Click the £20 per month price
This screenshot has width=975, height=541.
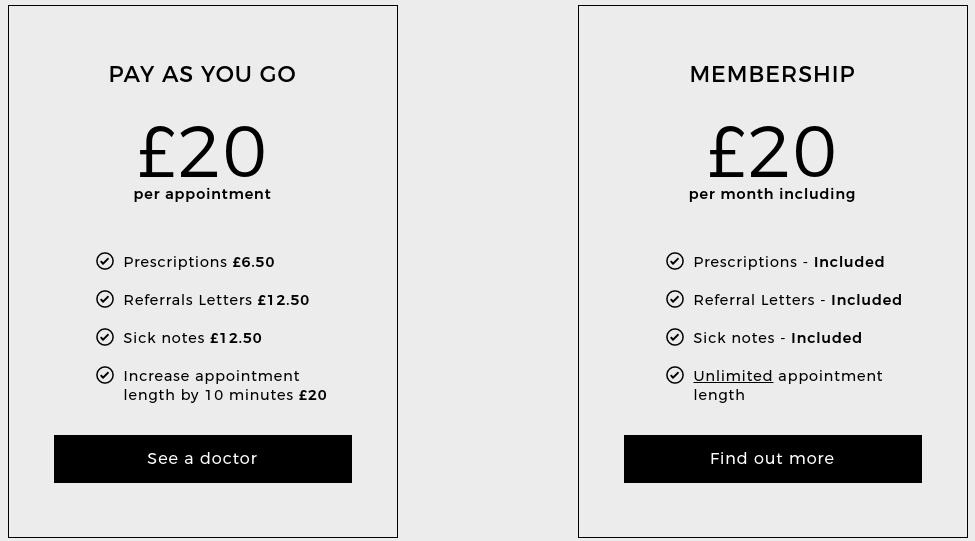click(x=772, y=152)
